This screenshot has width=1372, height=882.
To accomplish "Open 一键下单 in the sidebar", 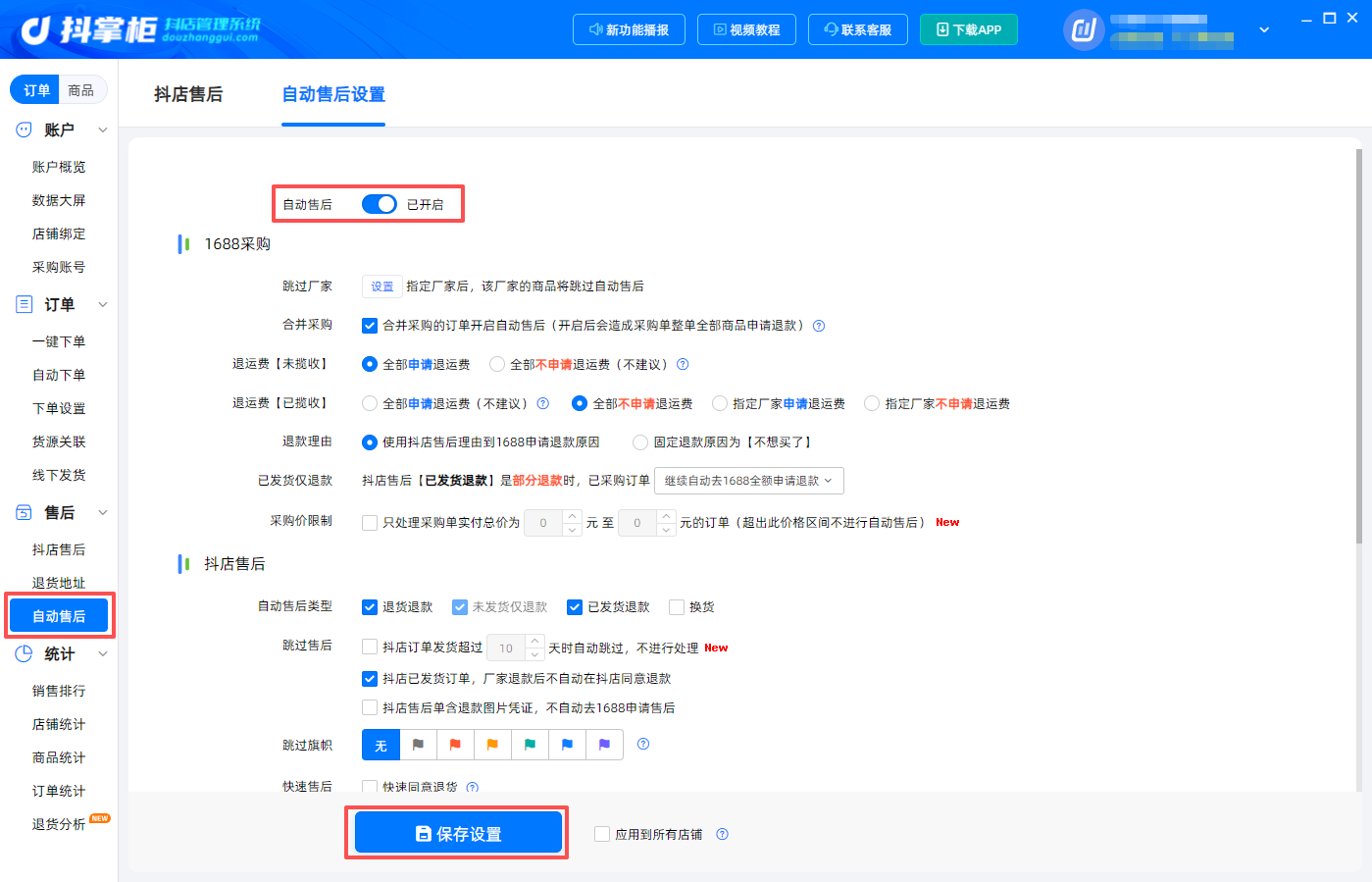I will [x=59, y=341].
